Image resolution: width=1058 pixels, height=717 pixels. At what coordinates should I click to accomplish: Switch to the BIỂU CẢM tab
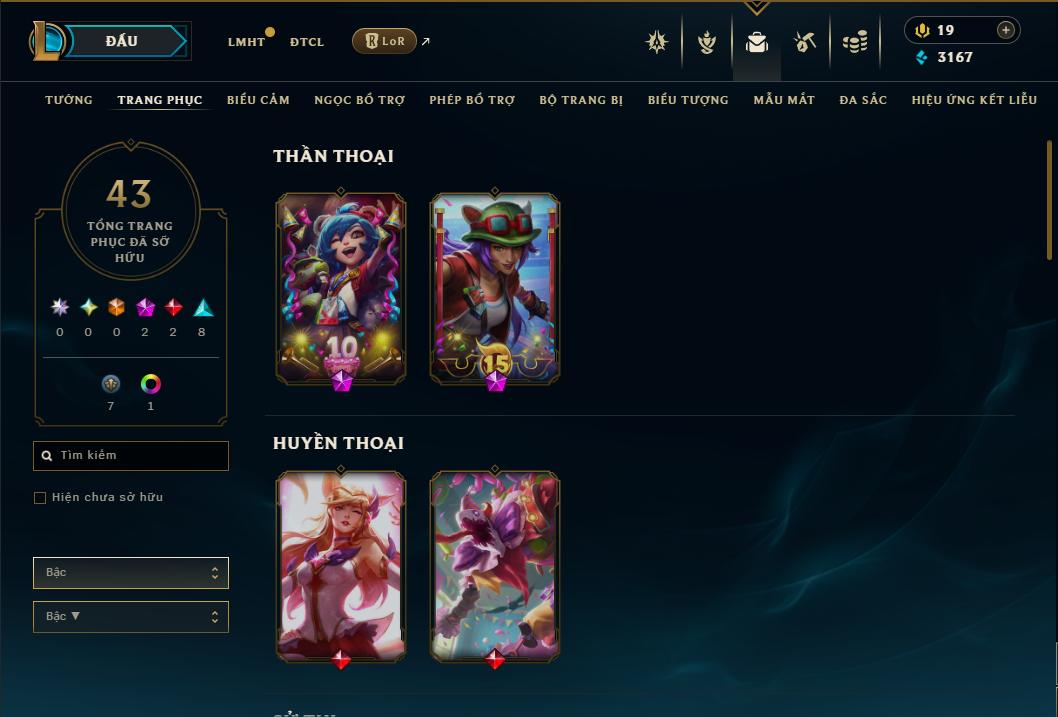pyautogui.click(x=258, y=100)
